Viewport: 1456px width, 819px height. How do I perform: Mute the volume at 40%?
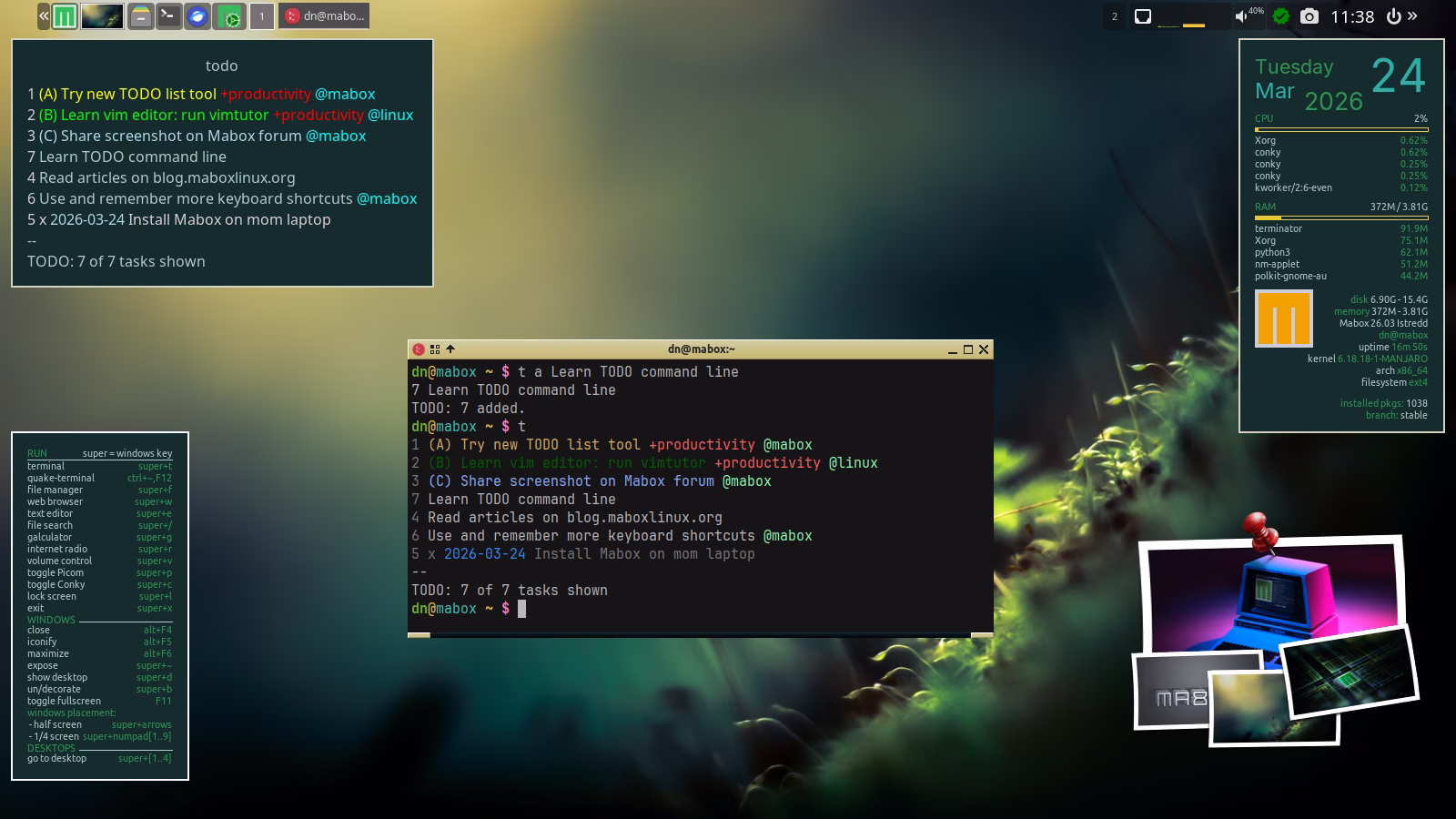coord(1242,16)
